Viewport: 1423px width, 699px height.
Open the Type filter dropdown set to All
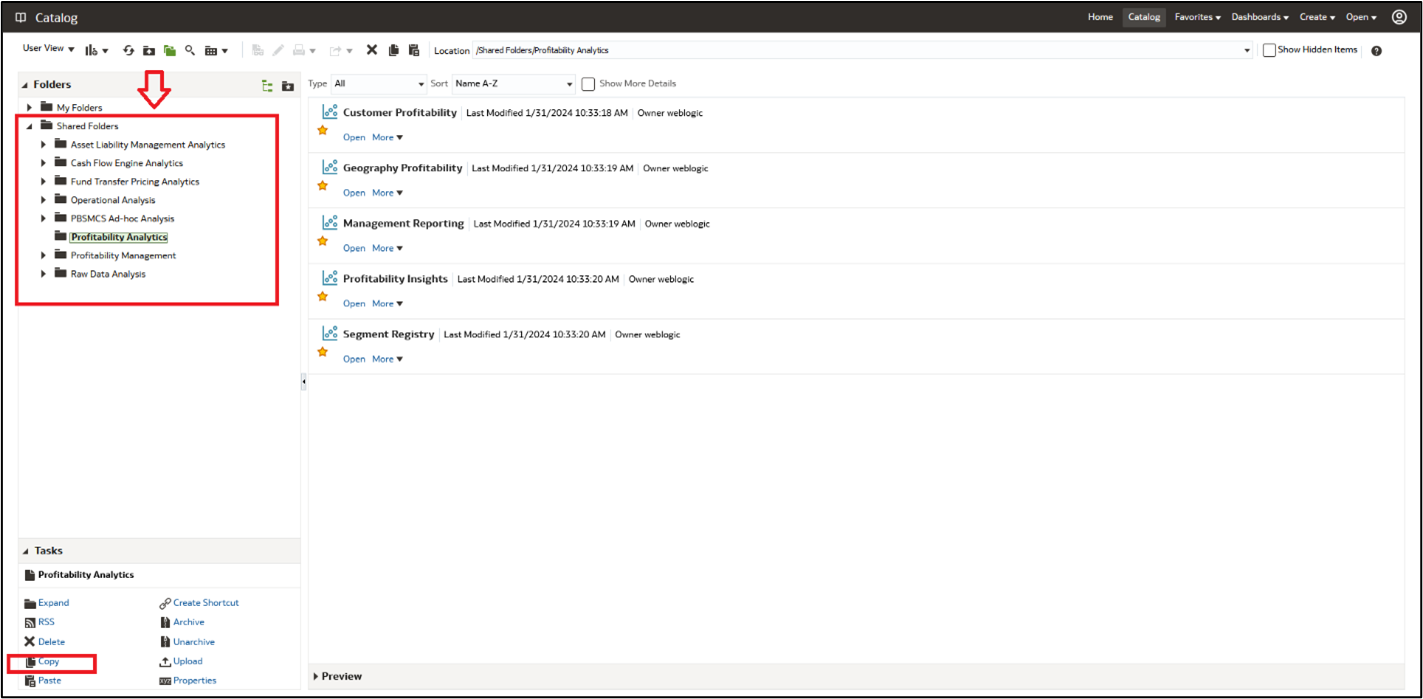(379, 84)
